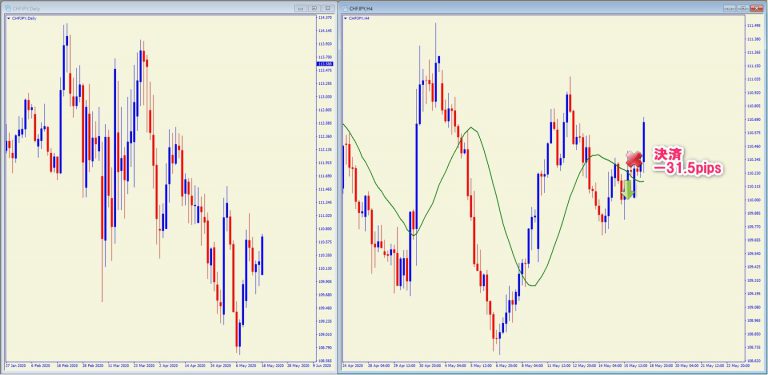Click the last blue candle on the H4 chart
Viewport: 768px width, 375px height.
(644, 142)
